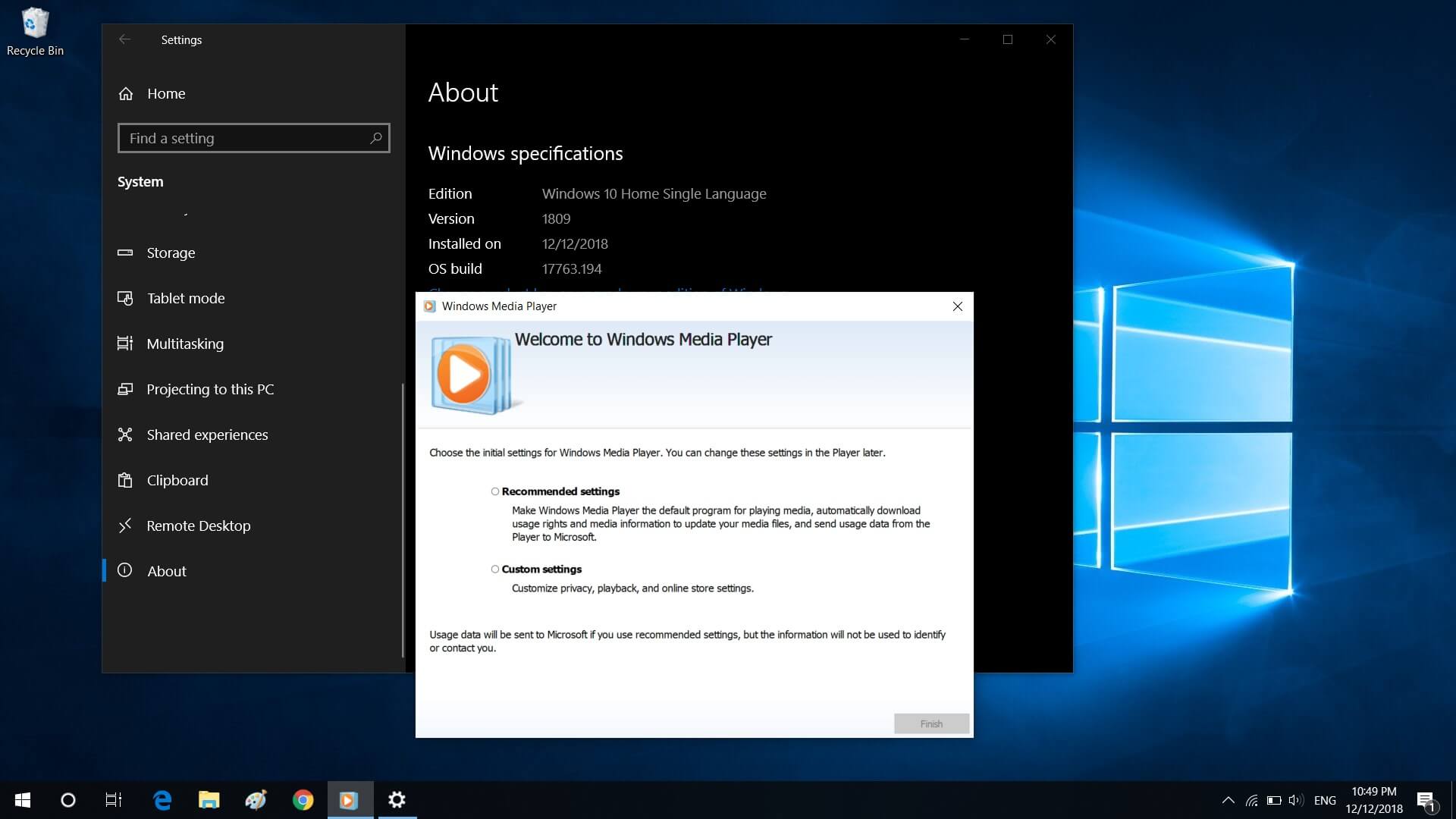Click the Remote Desktop settings item
This screenshot has height=819, width=1456.
pos(199,525)
